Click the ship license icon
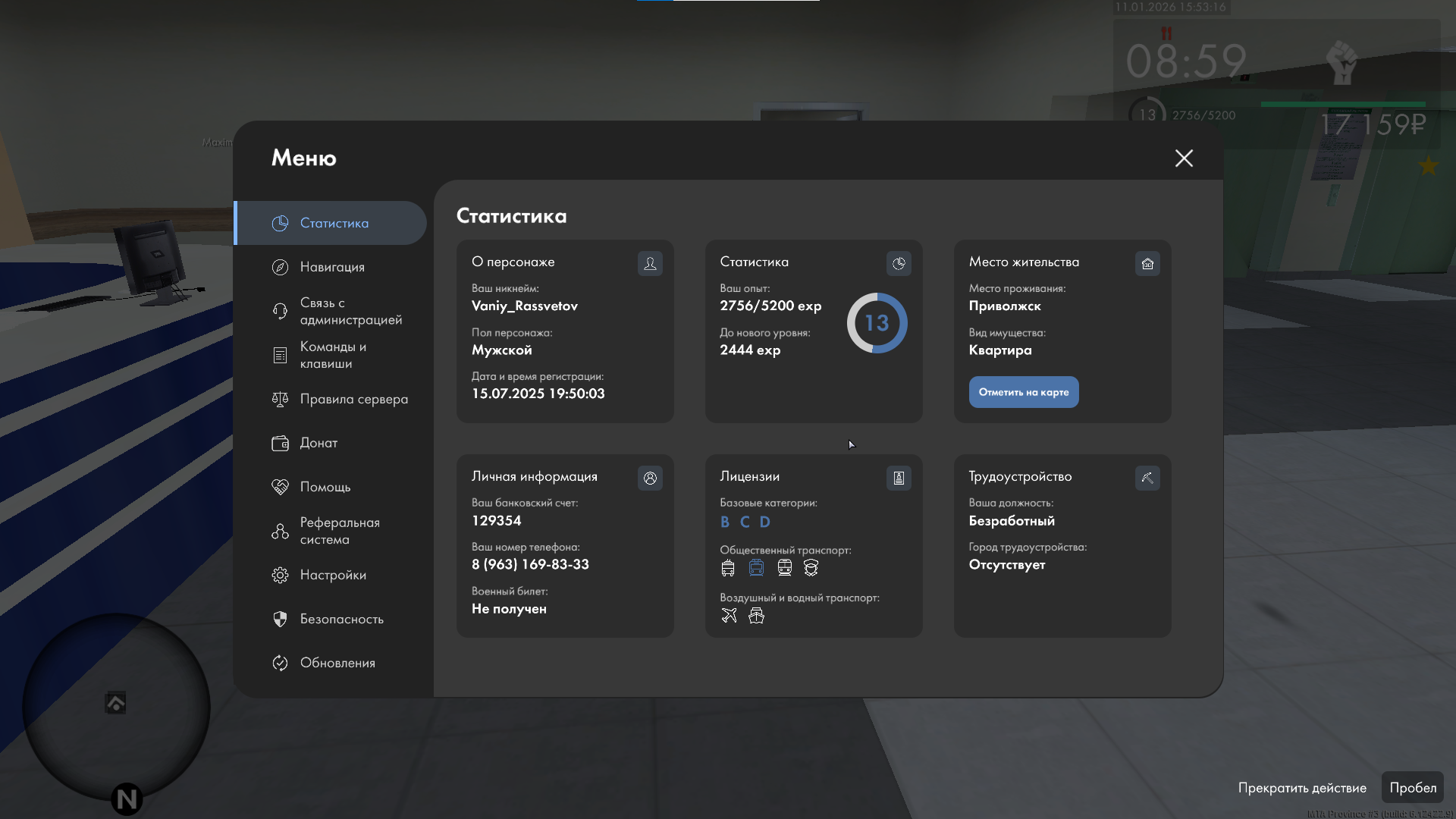 [756, 616]
